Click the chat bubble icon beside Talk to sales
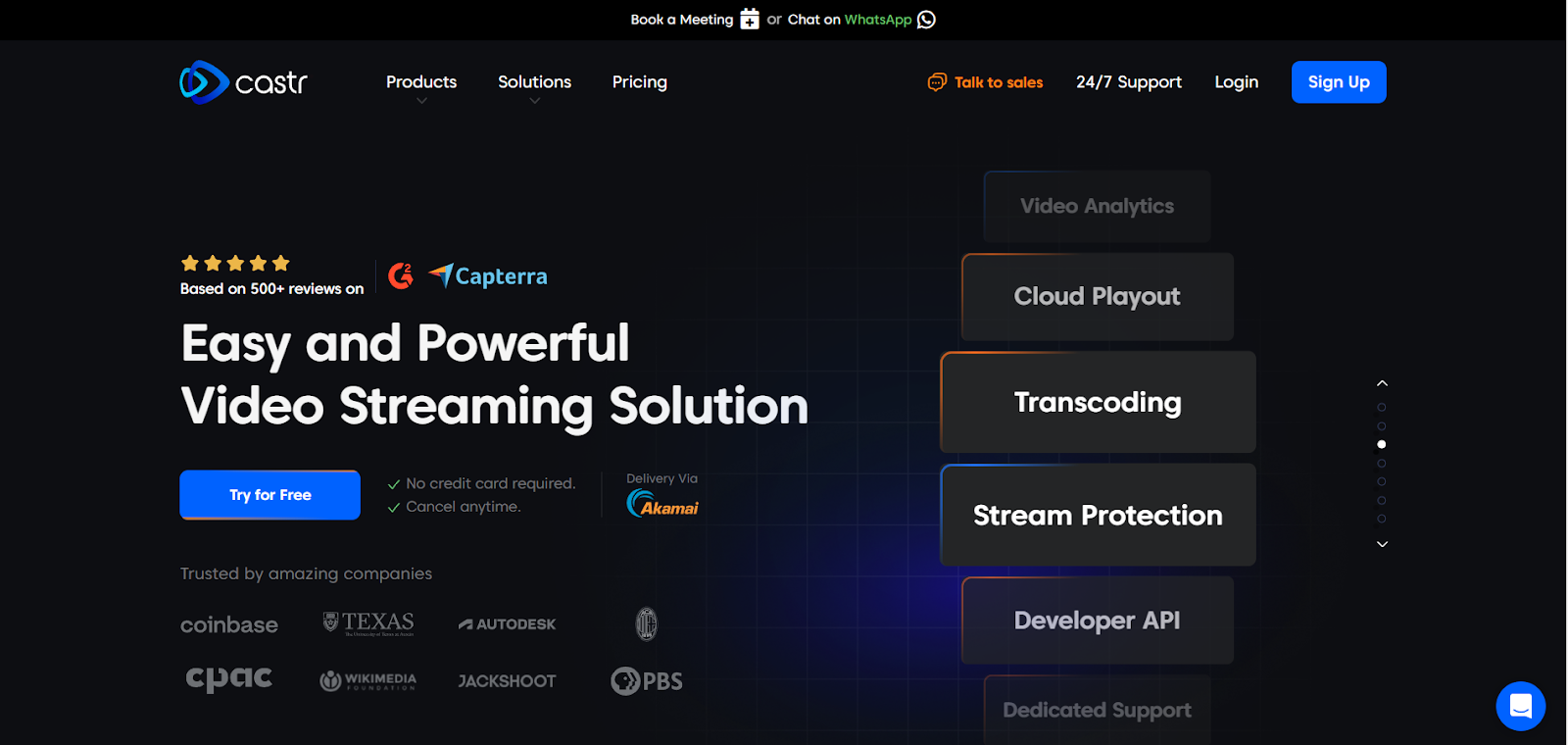1568x745 pixels. pyautogui.click(x=937, y=82)
